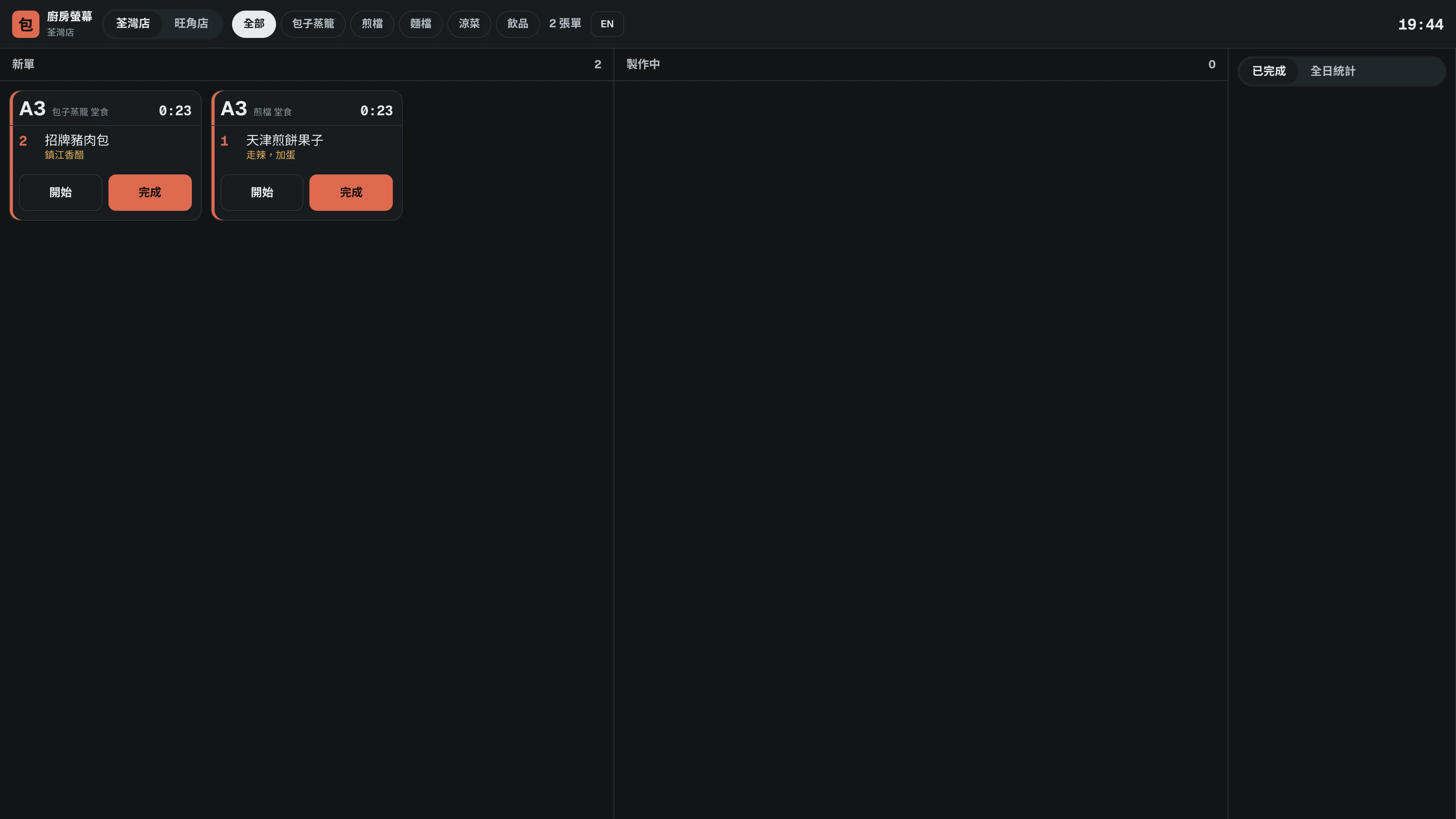The width and height of the screenshot is (1456, 819).
Task: Click the 19:44 clock display
Action: [x=1421, y=24]
